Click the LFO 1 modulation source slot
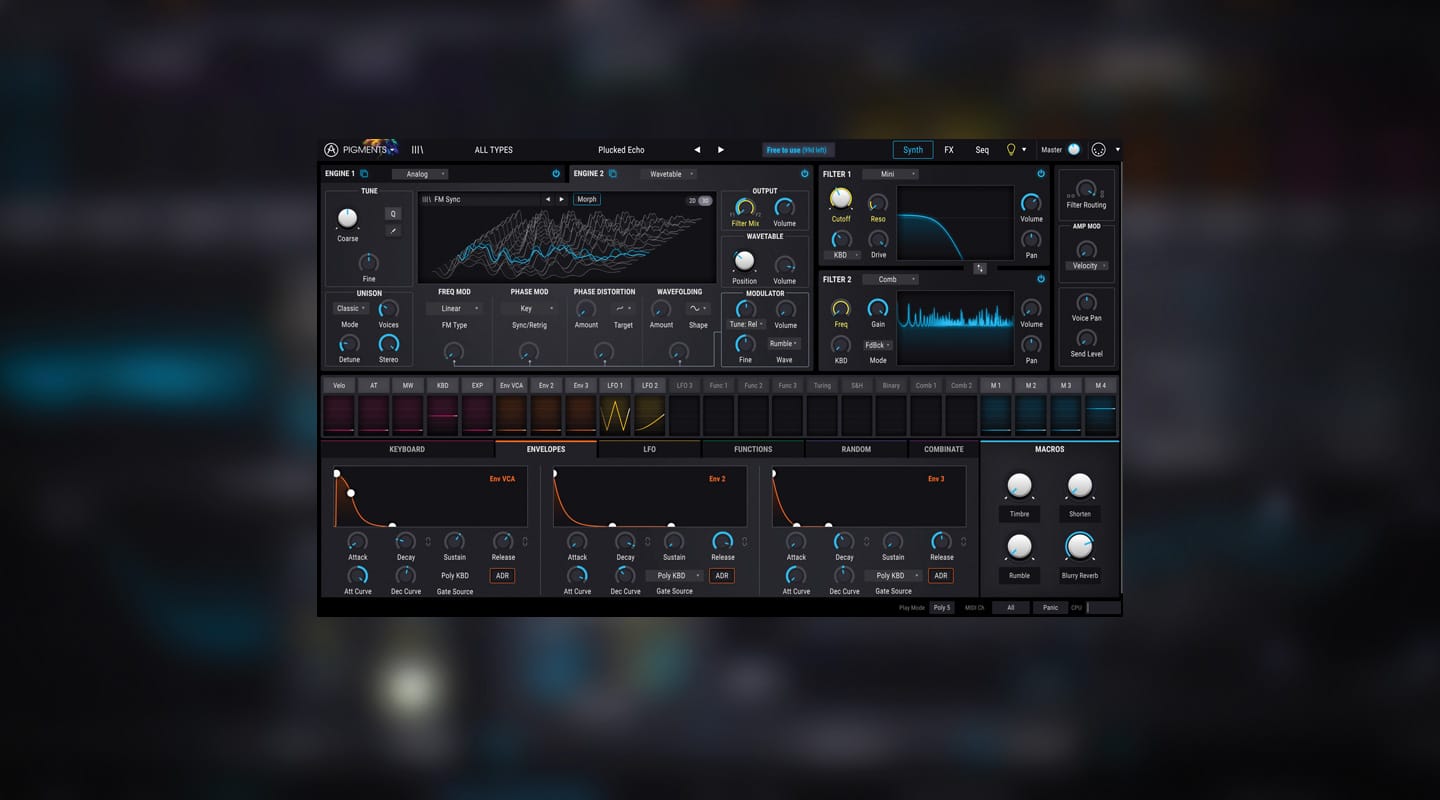This screenshot has height=800, width=1440. pos(614,408)
